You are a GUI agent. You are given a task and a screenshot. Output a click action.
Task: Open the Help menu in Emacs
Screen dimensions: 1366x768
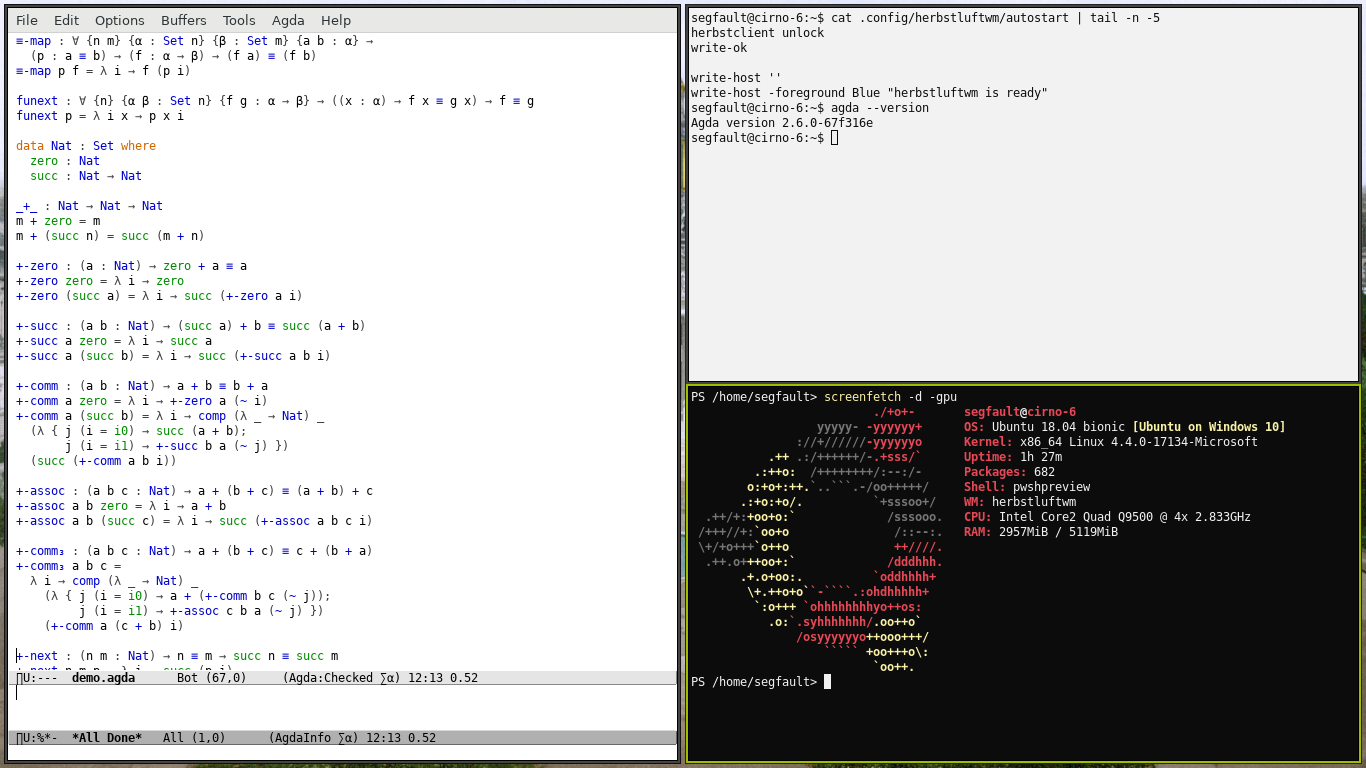[336, 20]
